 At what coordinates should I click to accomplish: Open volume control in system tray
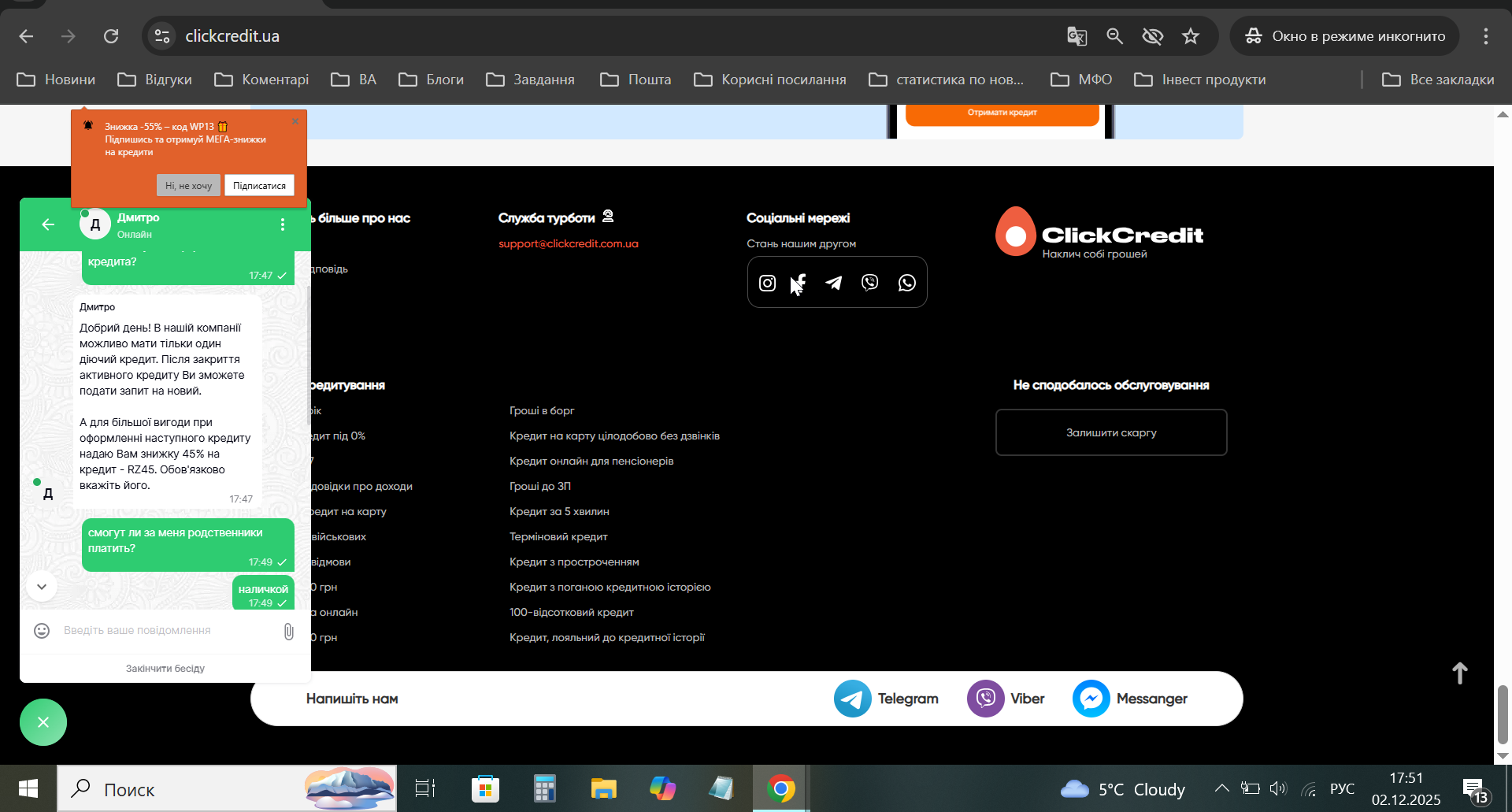pyautogui.click(x=1277, y=788)
